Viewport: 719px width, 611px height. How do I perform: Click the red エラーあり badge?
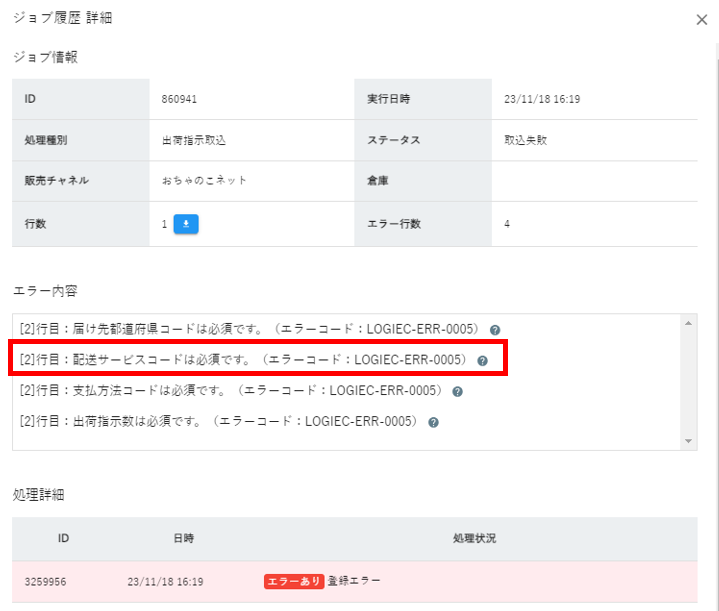[x=293, y=580]
